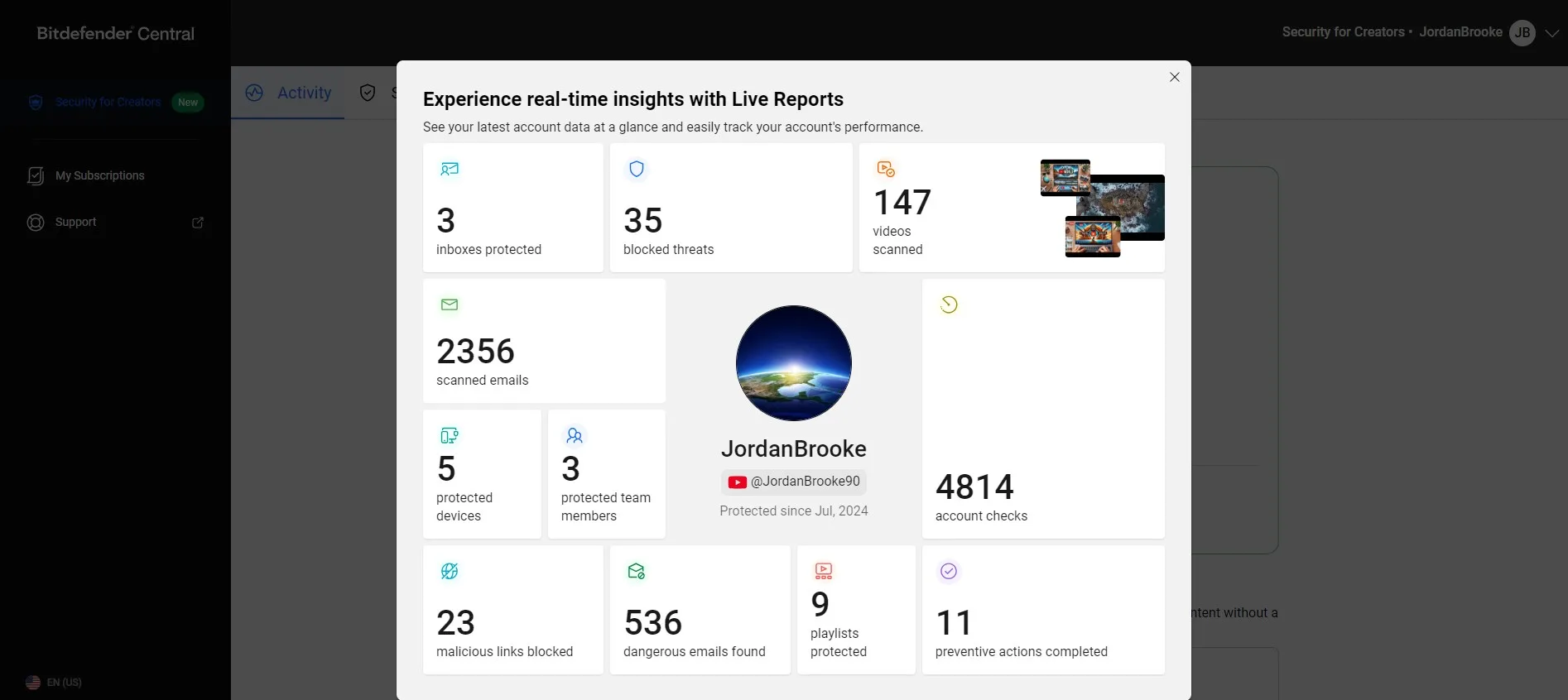Click the JordanBrooke Earth profile picture

[794, 363]
